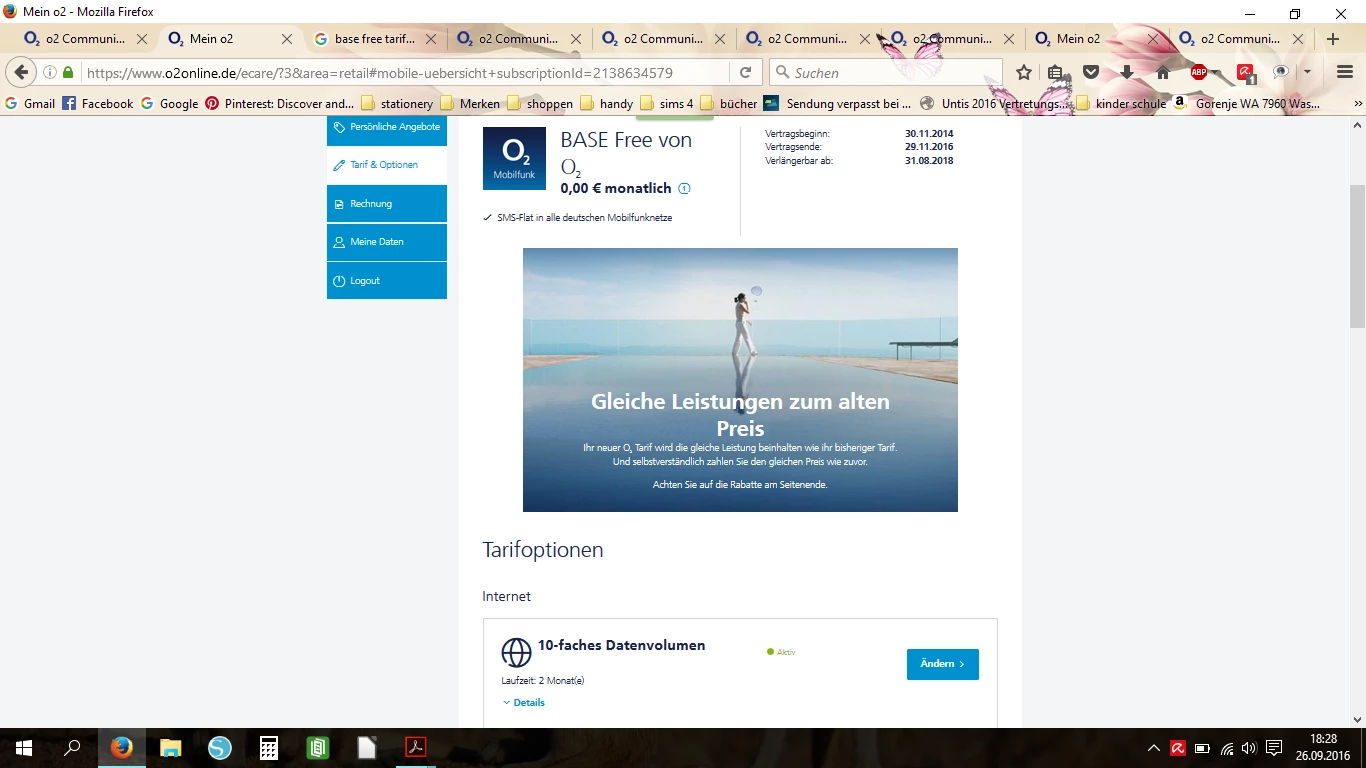Open the Facebook bookmark
The width and height of the screenshot is (1366, 768).
[97, 103]
